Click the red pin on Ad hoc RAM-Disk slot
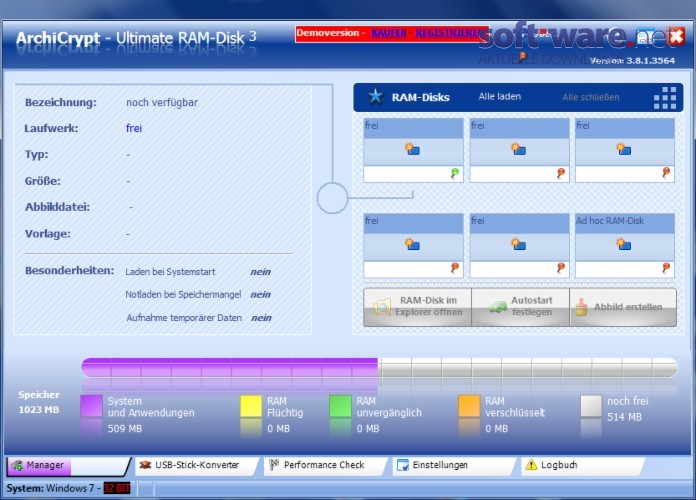The width and height of the screenshot is (696, 500). click(666, 268)
